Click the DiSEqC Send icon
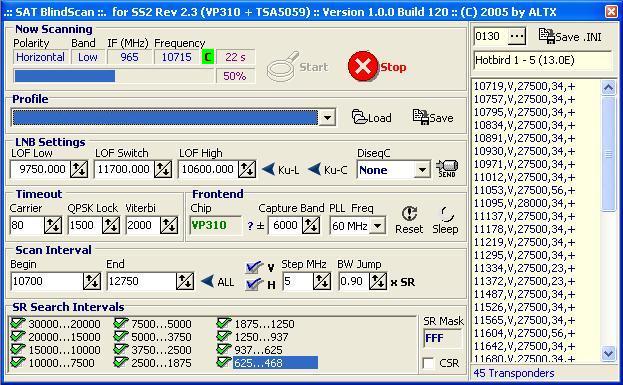 [447, 168]
